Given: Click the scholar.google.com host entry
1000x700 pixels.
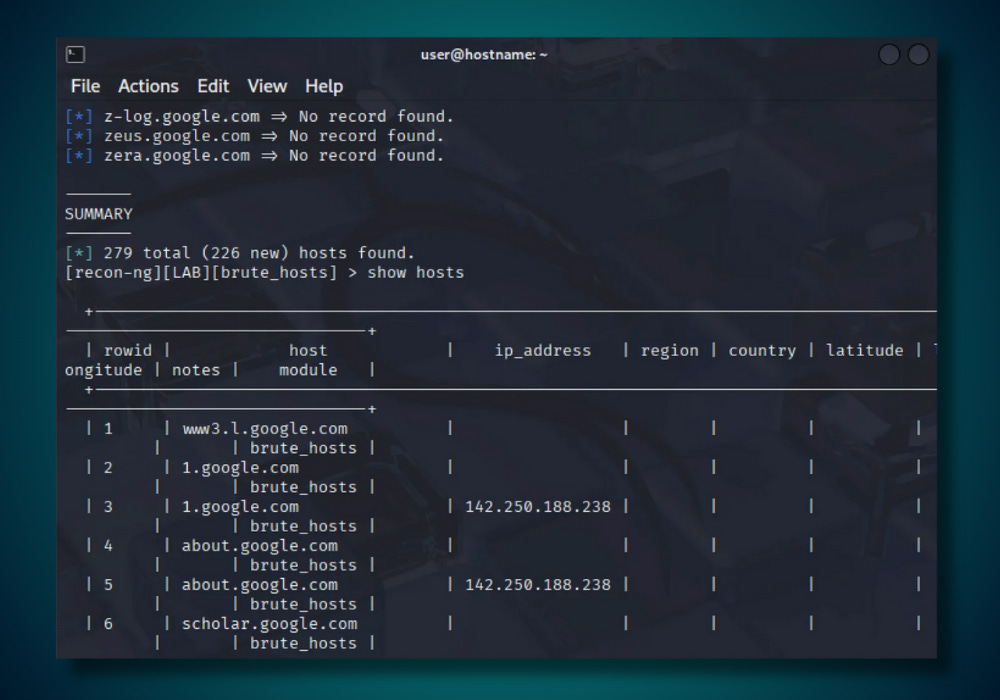Looking at the screenshot, I should pos(270,624).
